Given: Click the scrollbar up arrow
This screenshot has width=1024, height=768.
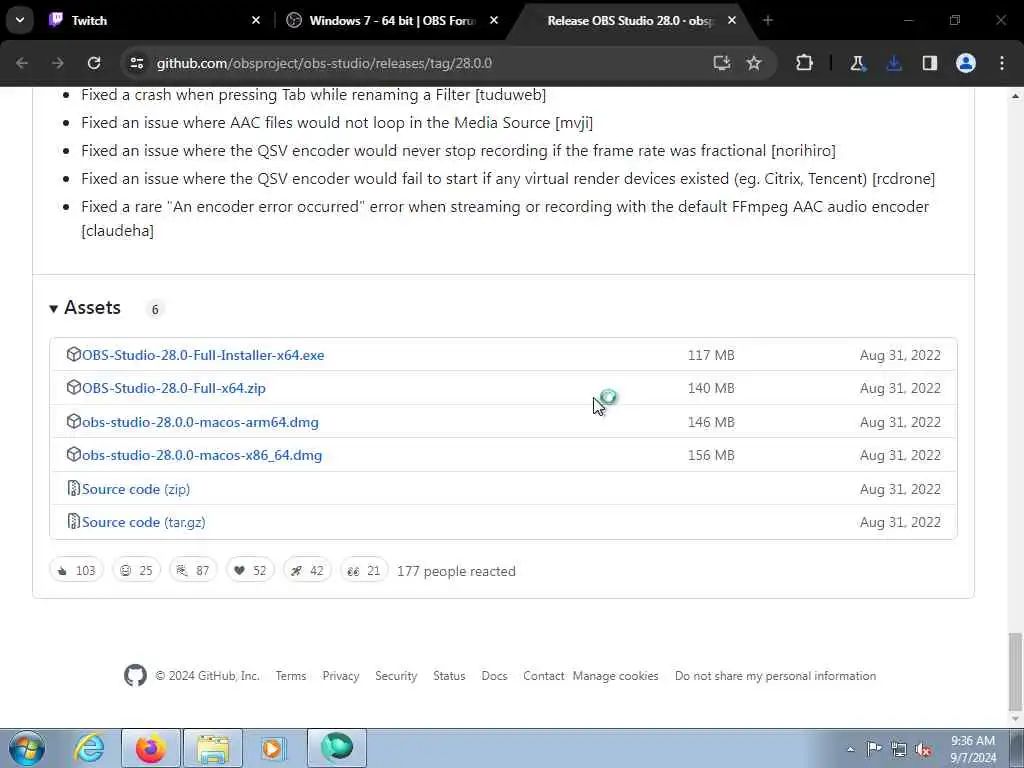Looking at the screenshot, I should pos(1015,96).
